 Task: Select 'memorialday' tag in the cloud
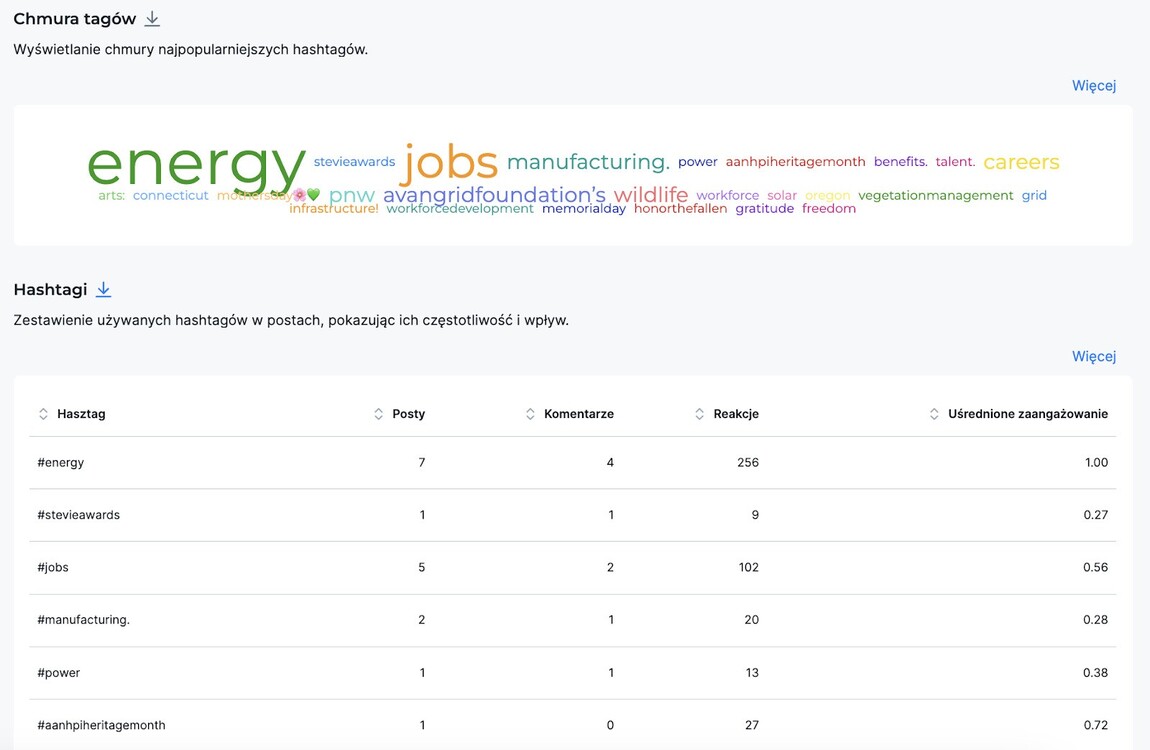(584, 209)
